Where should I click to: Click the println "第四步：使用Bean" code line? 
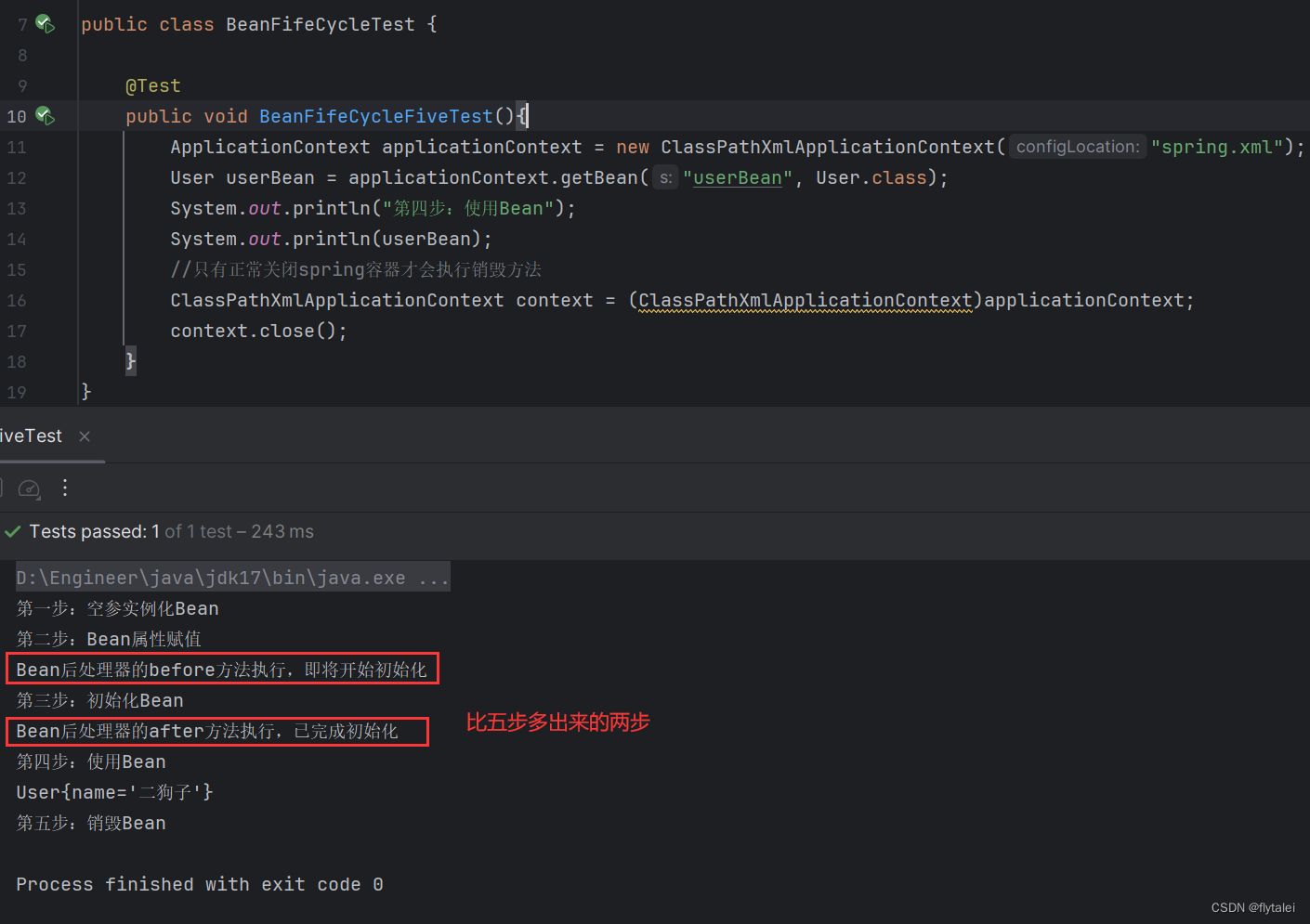click(373, 208)
